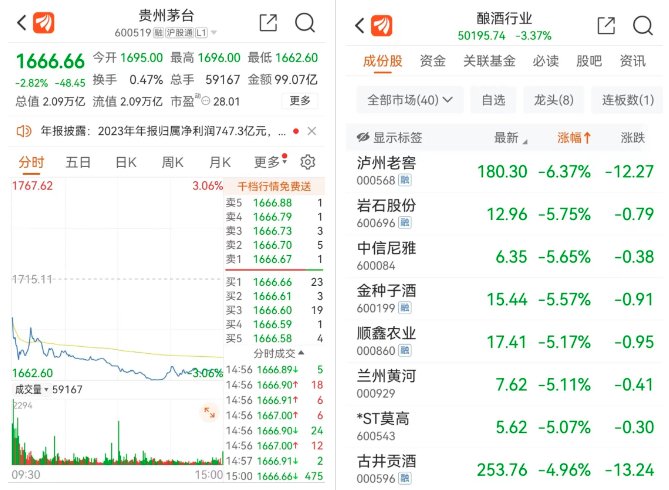
Task: Go back from the 酿酒行业 page
Action: [x=360, y=26]
